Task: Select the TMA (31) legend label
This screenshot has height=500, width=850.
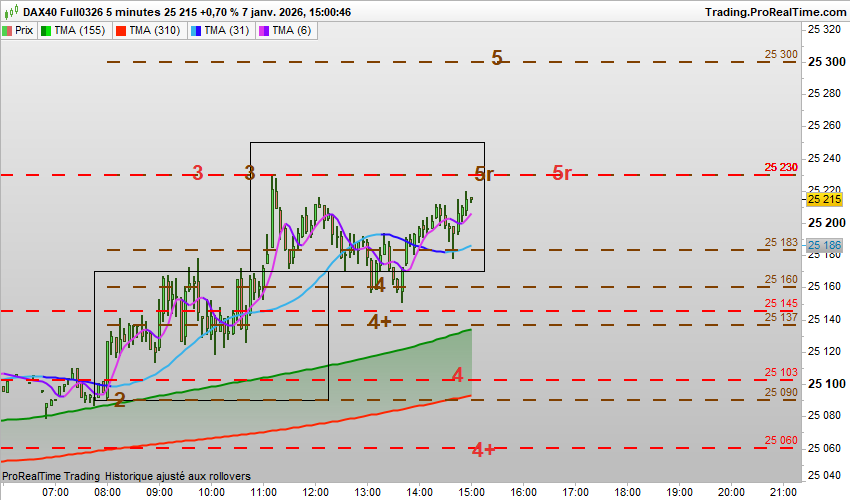Action: click(227, 30)
